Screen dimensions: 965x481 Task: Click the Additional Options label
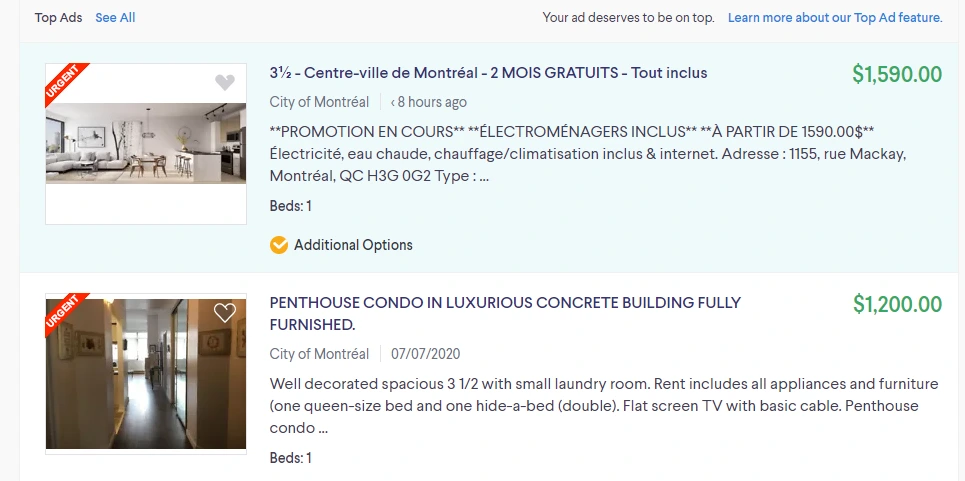353,245
